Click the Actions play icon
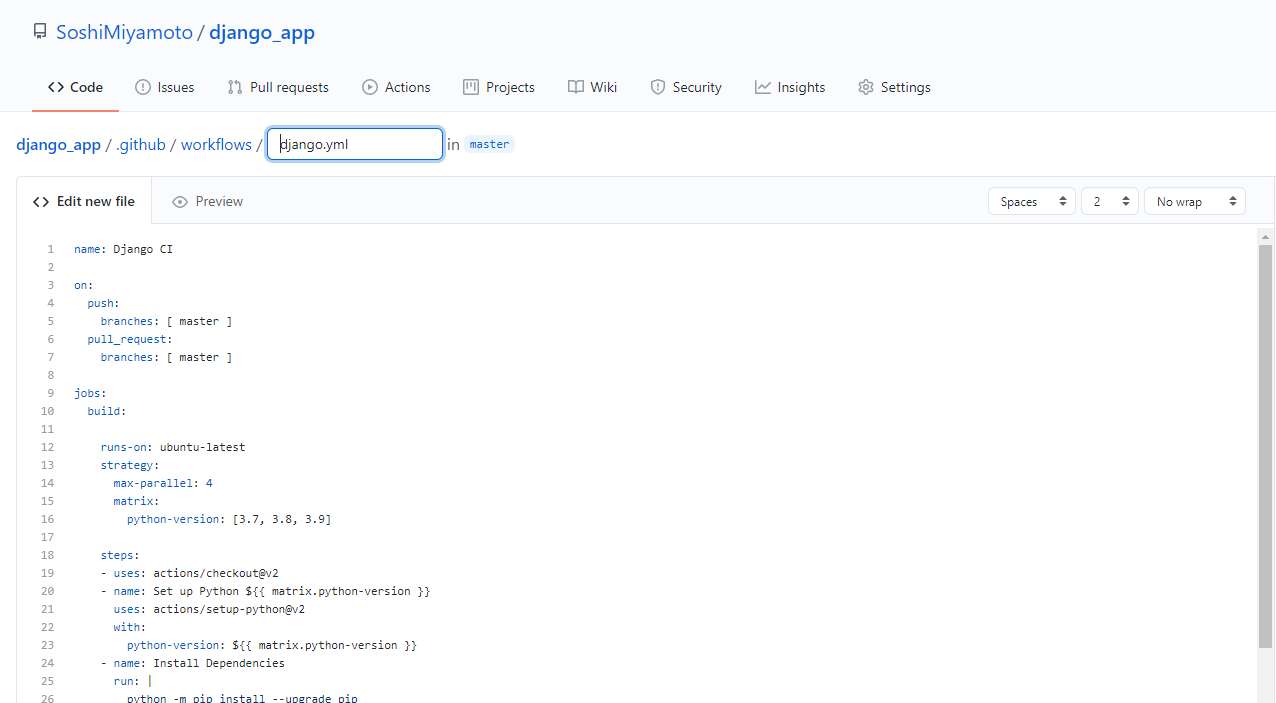Screen dimensions: 1276x703 pyautogui.click(x=370, y=87)
